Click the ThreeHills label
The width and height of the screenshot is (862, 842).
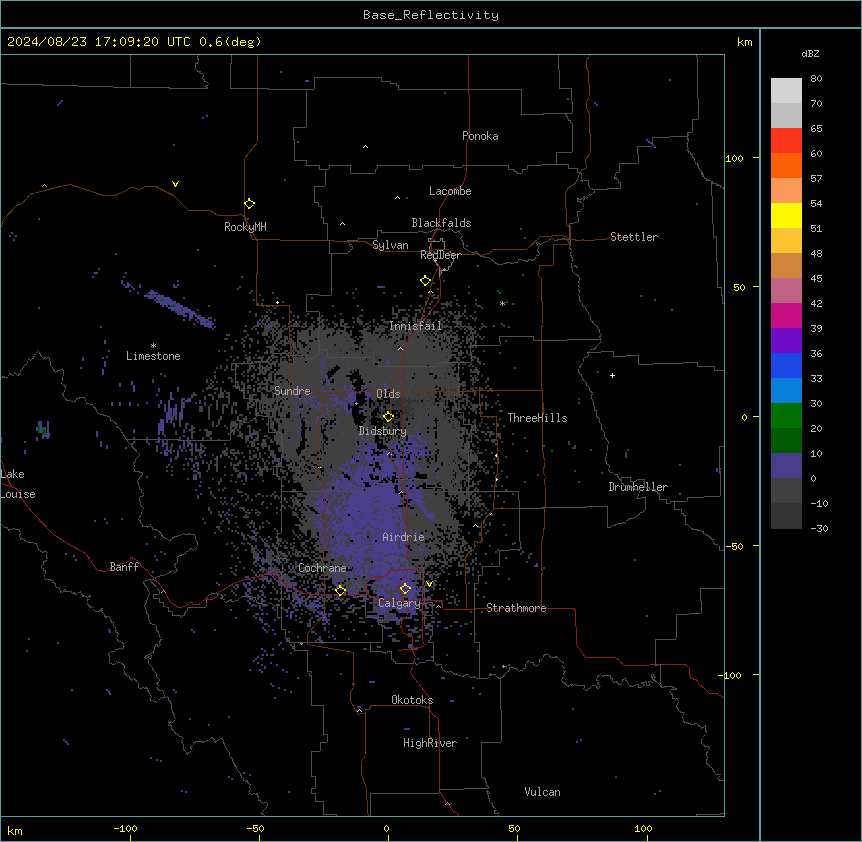click(537, 418)
